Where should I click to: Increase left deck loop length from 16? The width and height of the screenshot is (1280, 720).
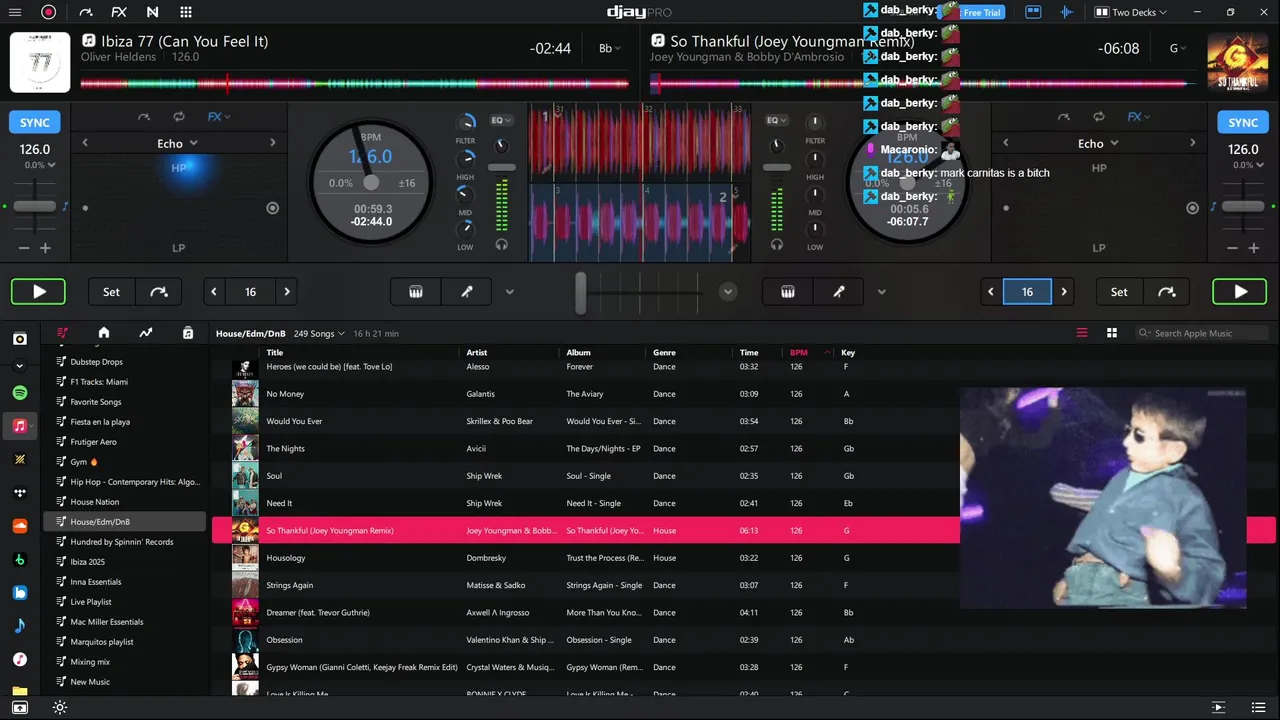pyautogui.click(x=287, y=292)
